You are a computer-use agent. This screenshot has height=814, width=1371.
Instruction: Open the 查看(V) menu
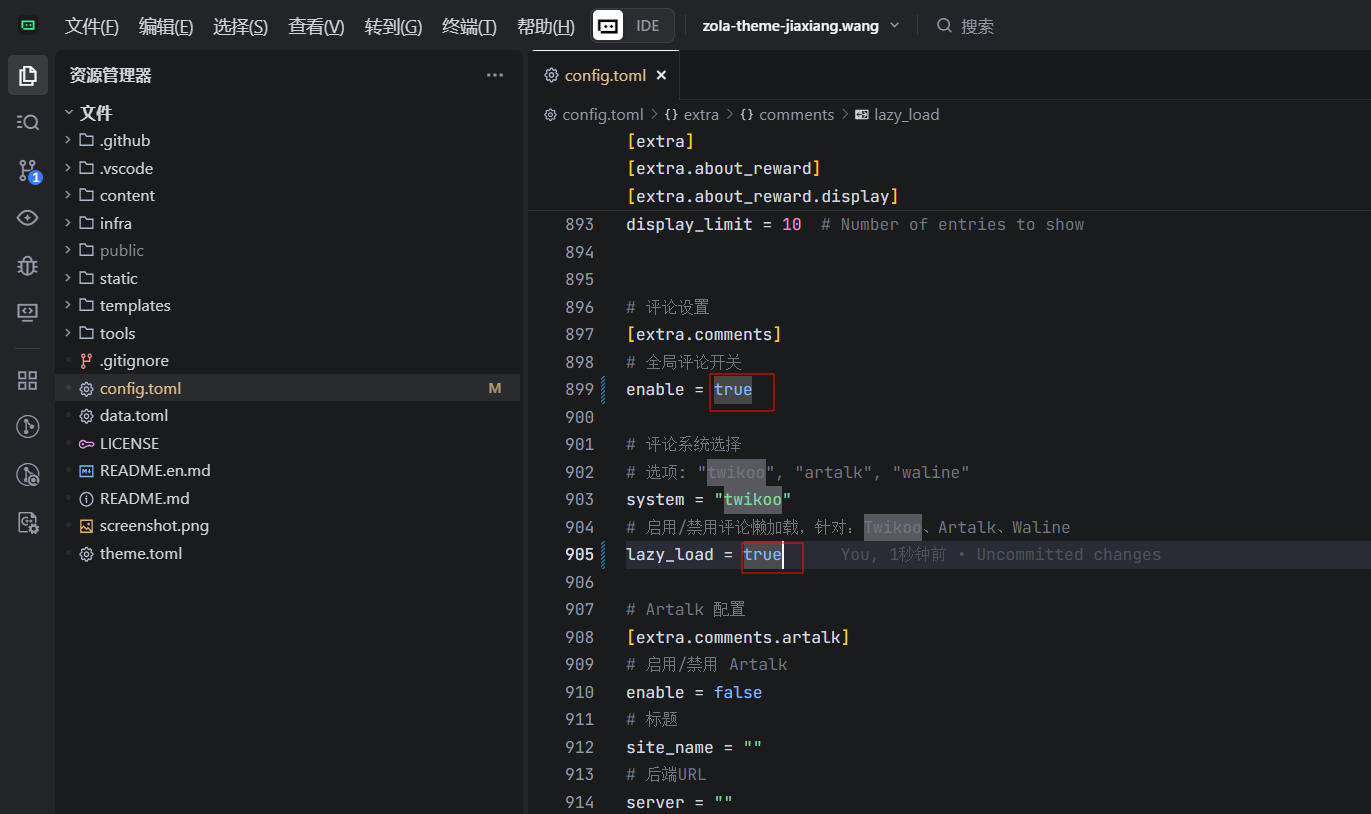316,27
